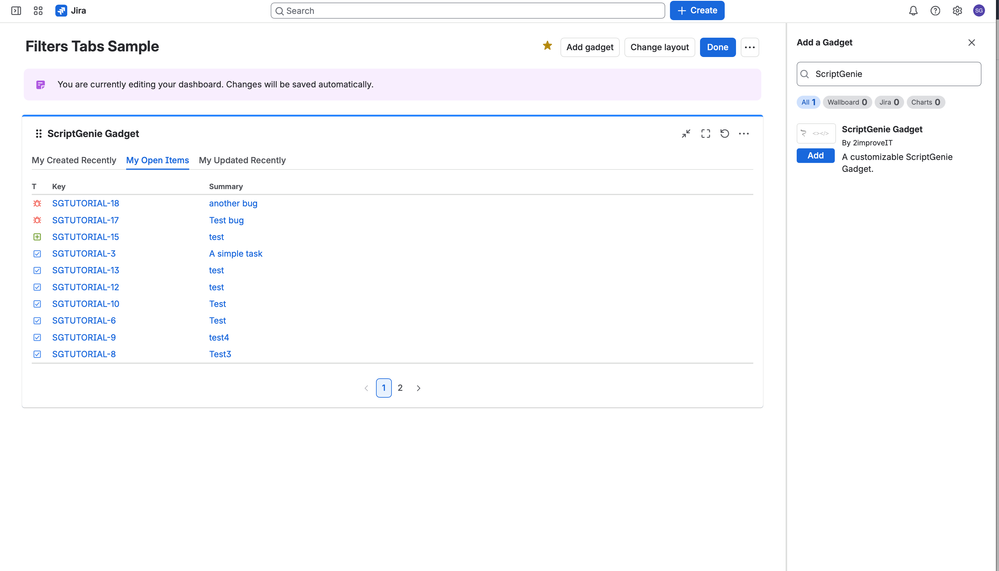Switch to My Updated Recently tab
The width and height of the screenshot is (999, 571).
(x=242, y=160)
